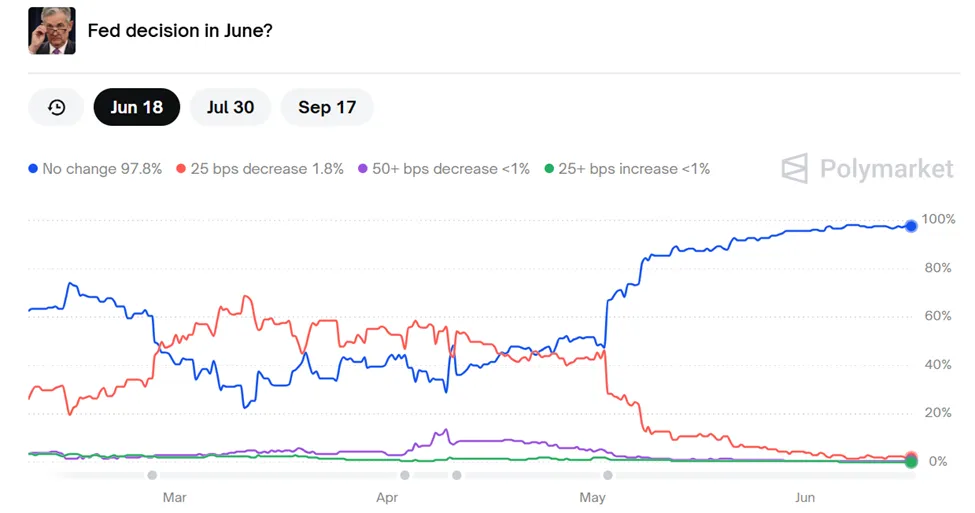Click the Polymarket wordmark text

click(886, 168)
